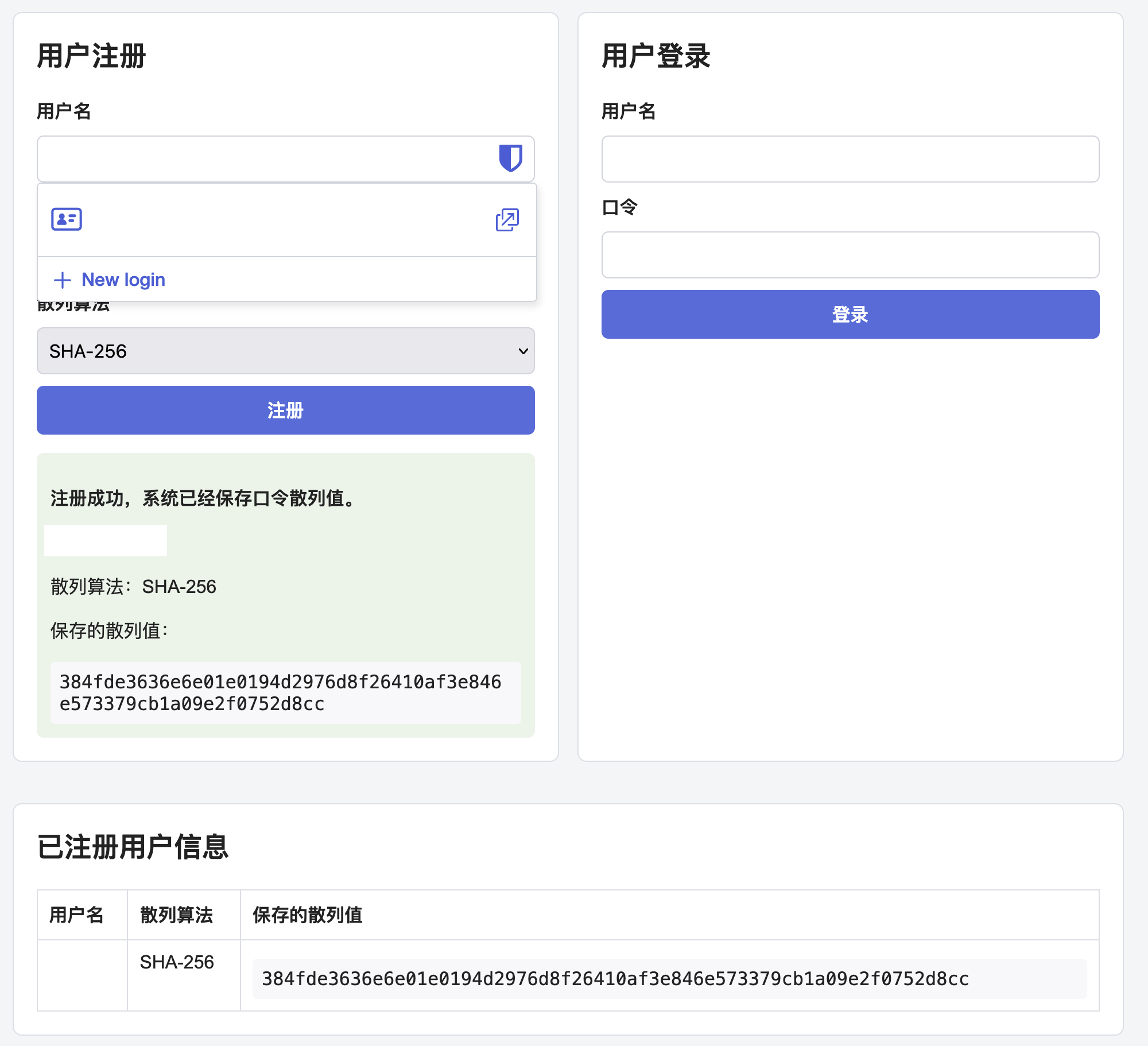Click into the 口令 password field
Image resolution: width=1148 pixels, height=1046 pixels.
850,255
